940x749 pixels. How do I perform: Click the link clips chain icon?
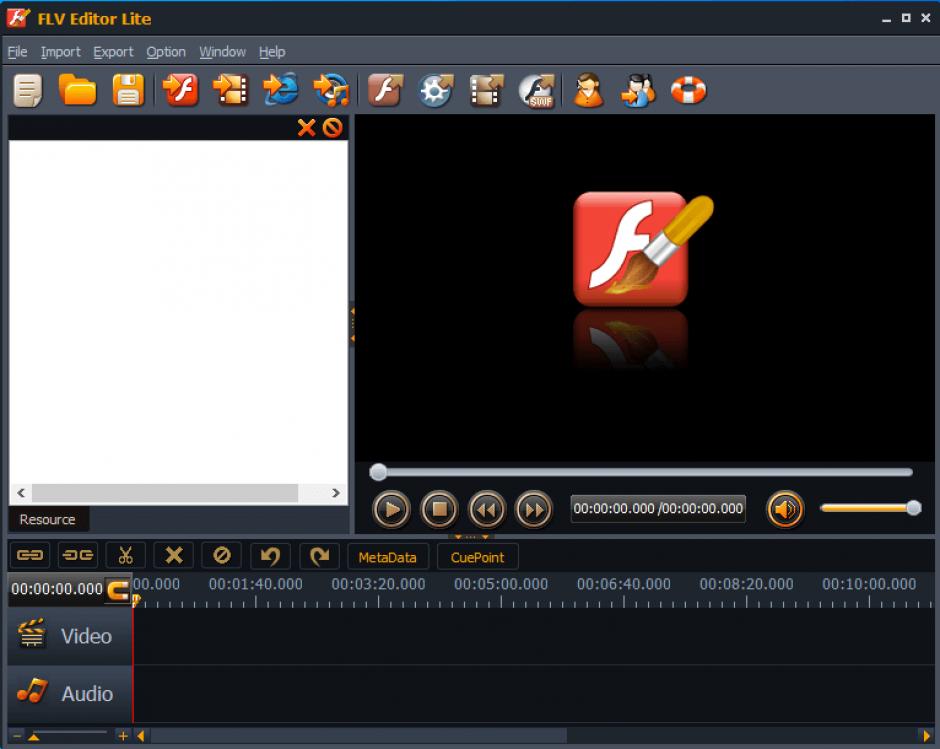31,556
